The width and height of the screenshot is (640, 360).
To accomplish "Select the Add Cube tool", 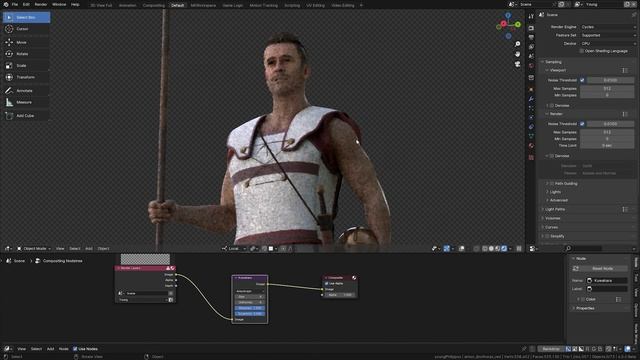I will (27, 116).
